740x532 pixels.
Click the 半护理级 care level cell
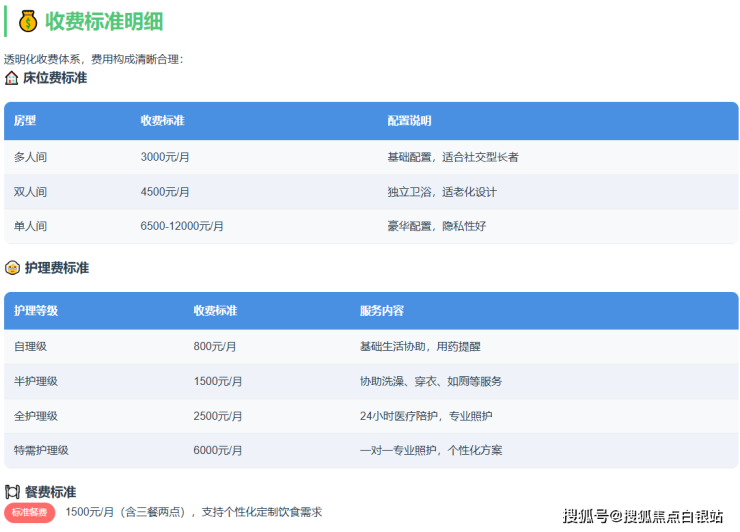[36, 381]
